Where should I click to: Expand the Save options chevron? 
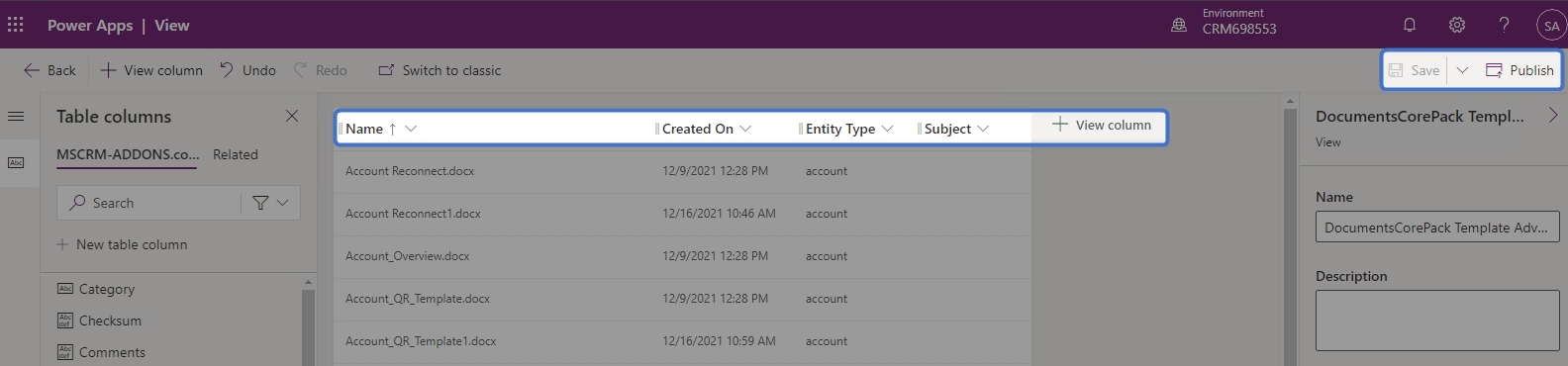pyautogui.click(x=1462, y=70)
